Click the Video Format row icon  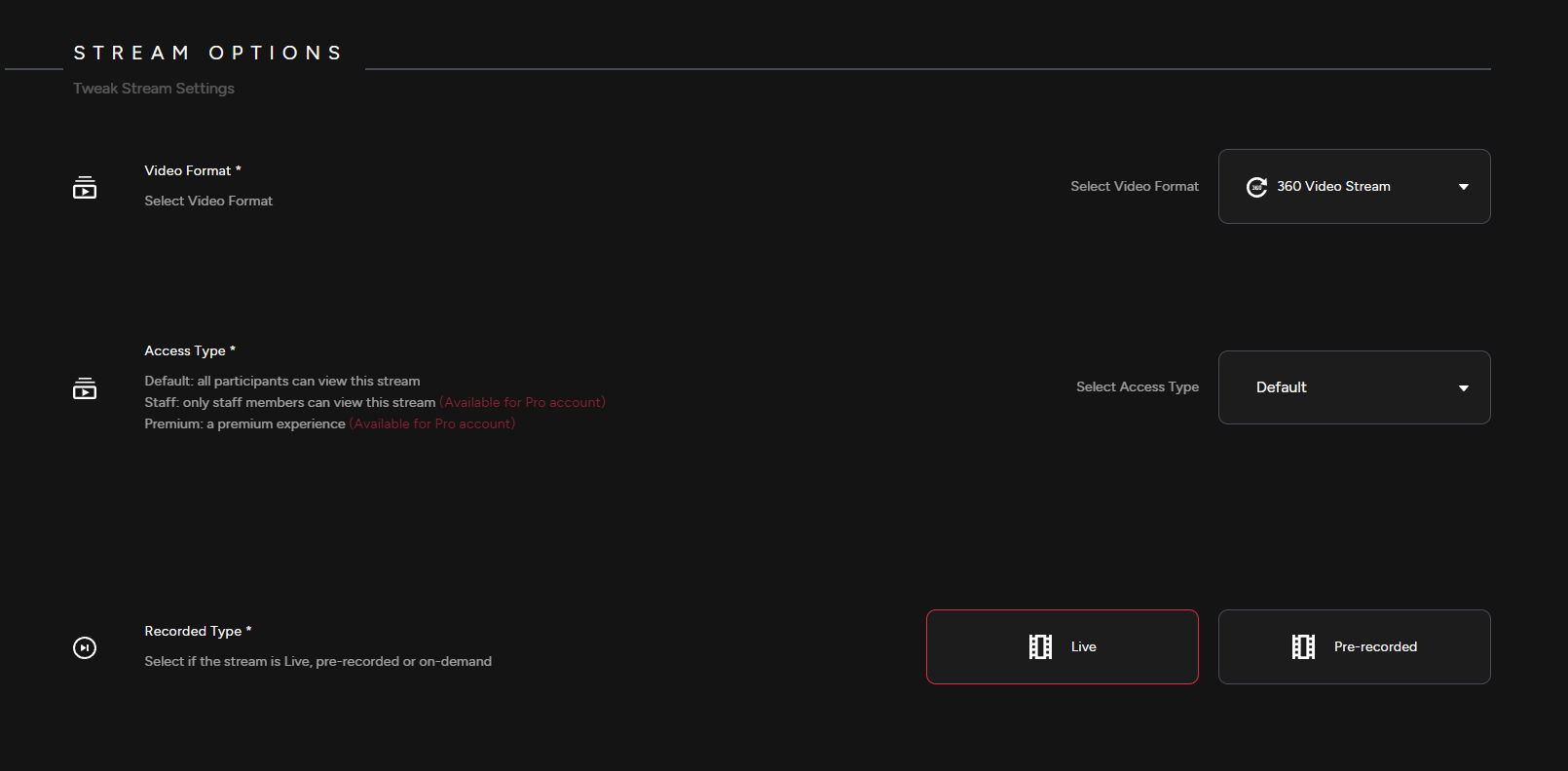coord(85,187)
